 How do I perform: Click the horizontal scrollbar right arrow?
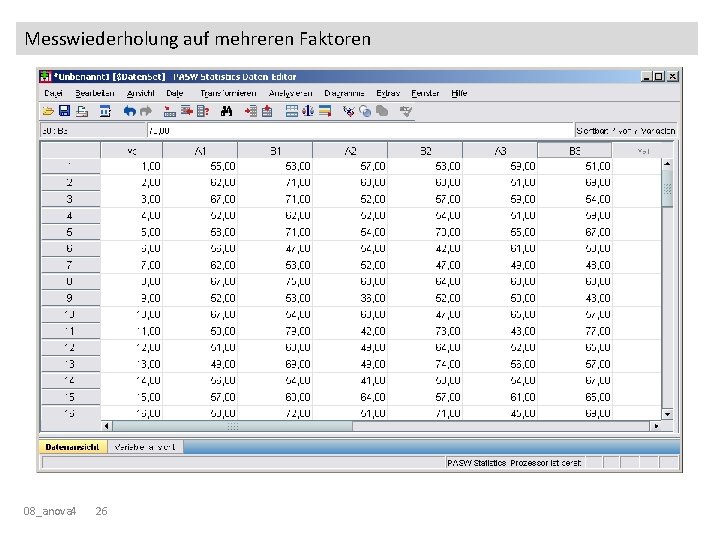pos(656,426)
